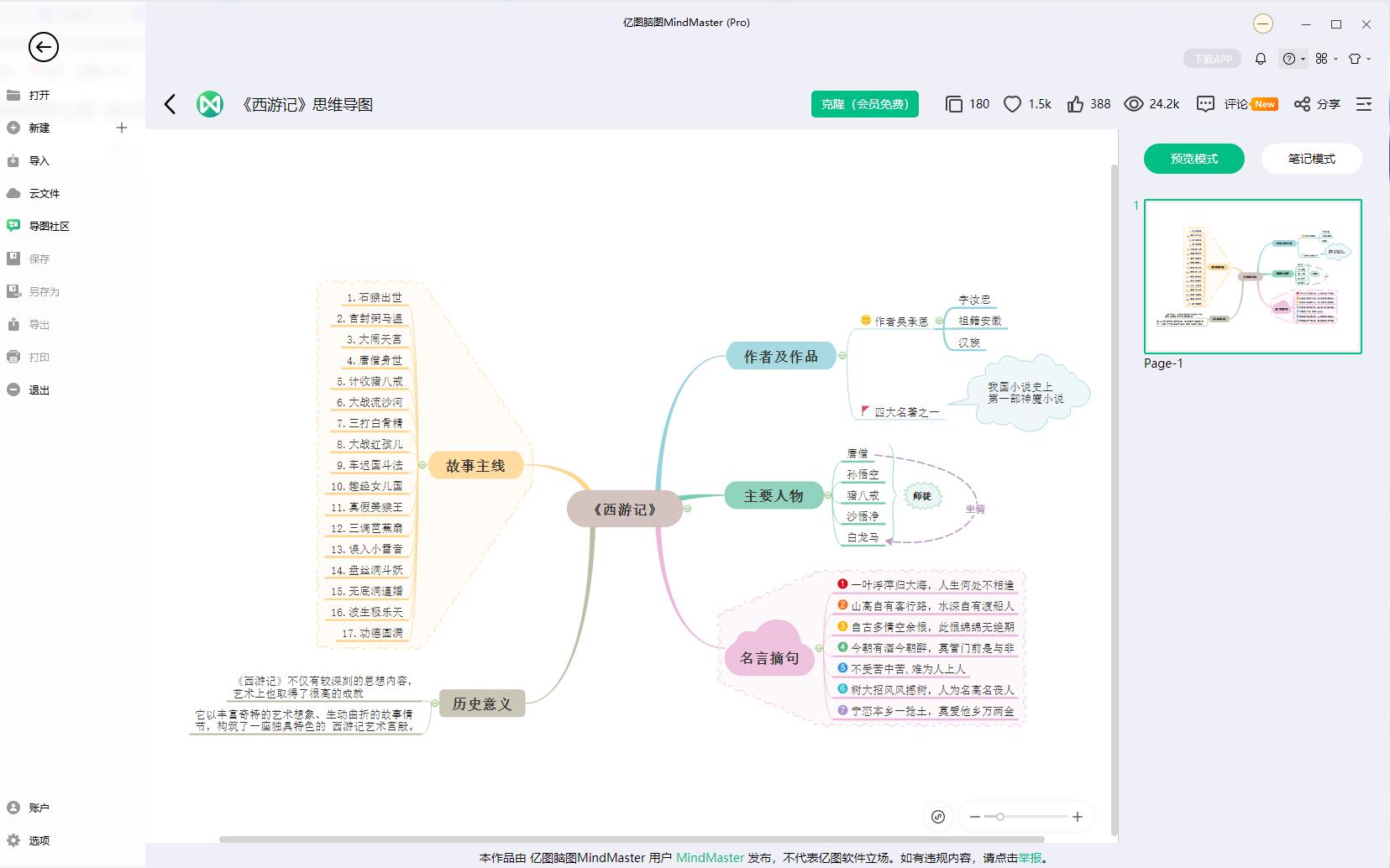Switch to 笔记模式 note mode
This screenshot has width=1390, height=868.
tap(1311, 159)
